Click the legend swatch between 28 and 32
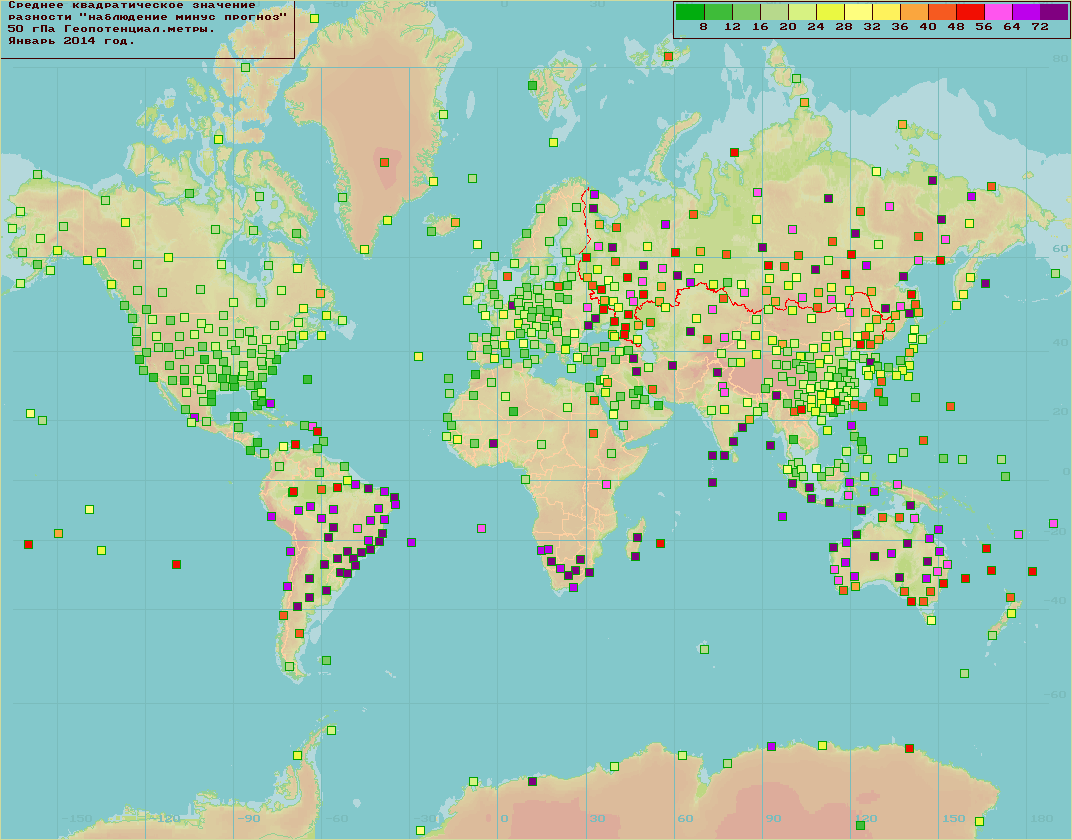 [858, 11]
